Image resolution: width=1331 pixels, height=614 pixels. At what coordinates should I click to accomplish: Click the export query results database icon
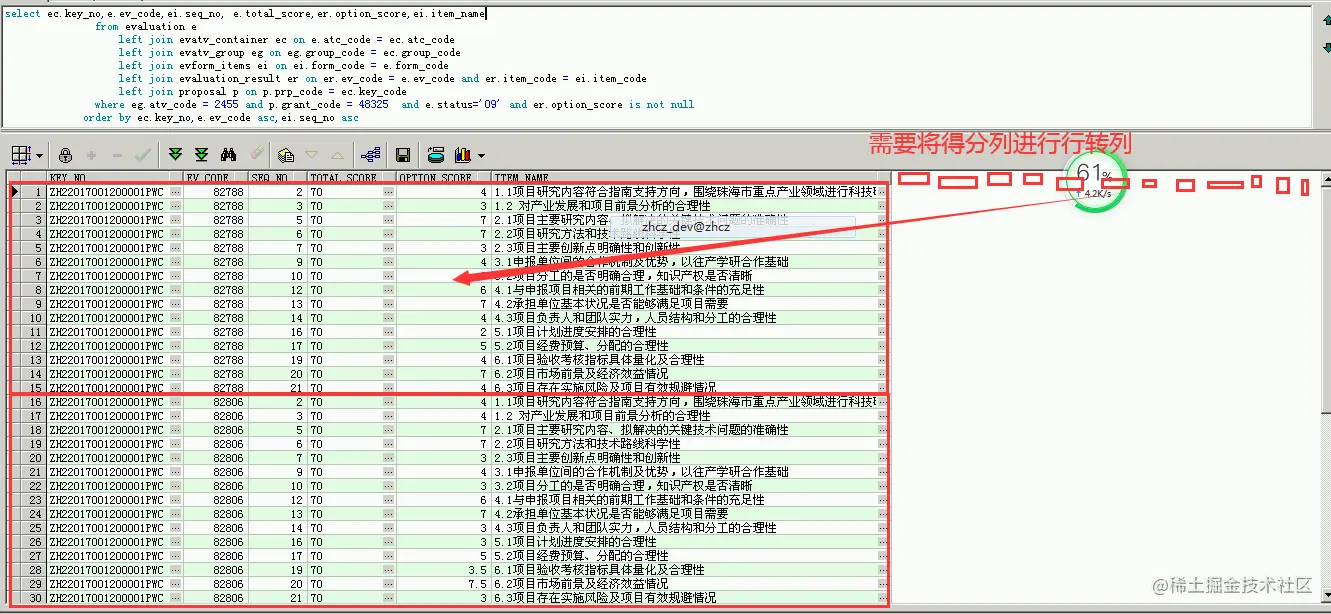pos(436,156)
